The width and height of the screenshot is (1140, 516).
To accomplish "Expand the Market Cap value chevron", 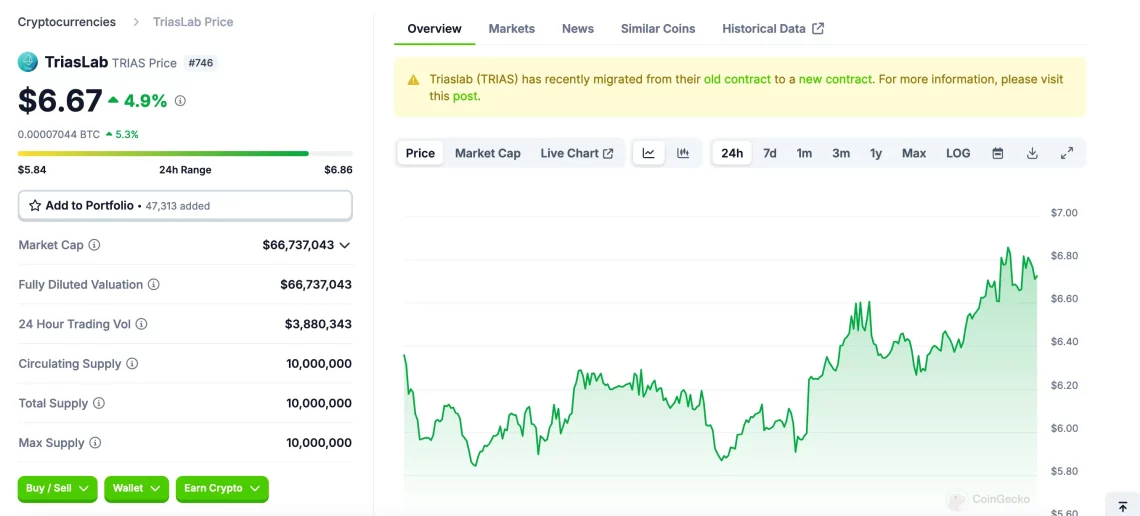I will click(345, 245).
